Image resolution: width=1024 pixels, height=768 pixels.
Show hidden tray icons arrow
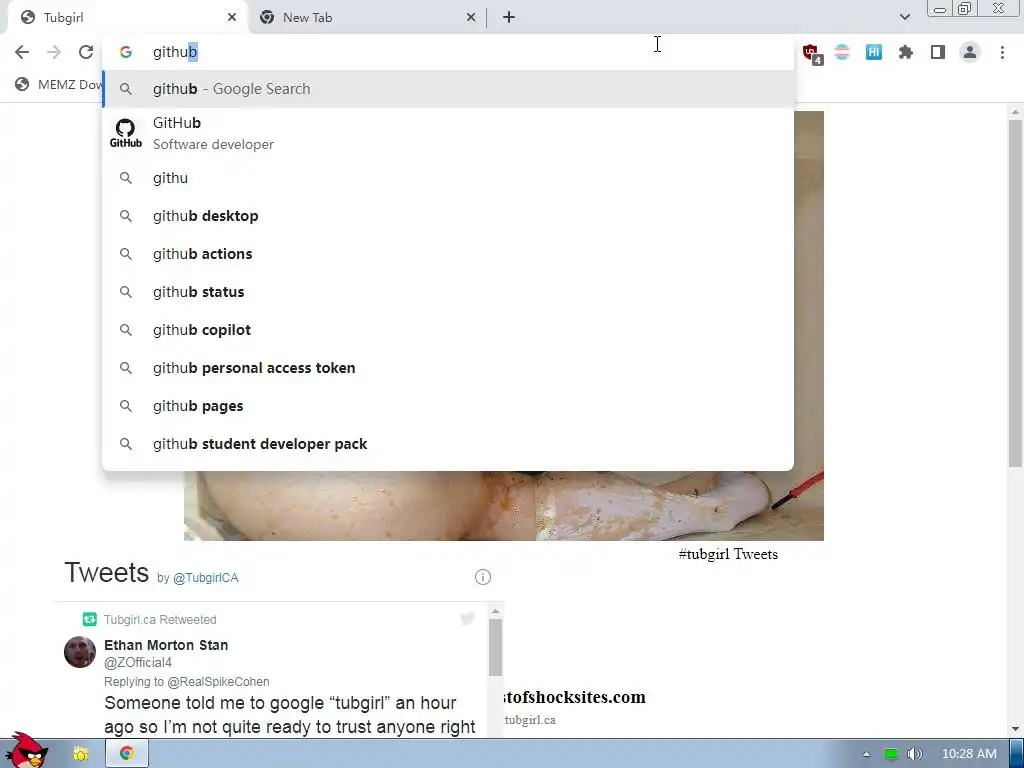tap(866, 754)
